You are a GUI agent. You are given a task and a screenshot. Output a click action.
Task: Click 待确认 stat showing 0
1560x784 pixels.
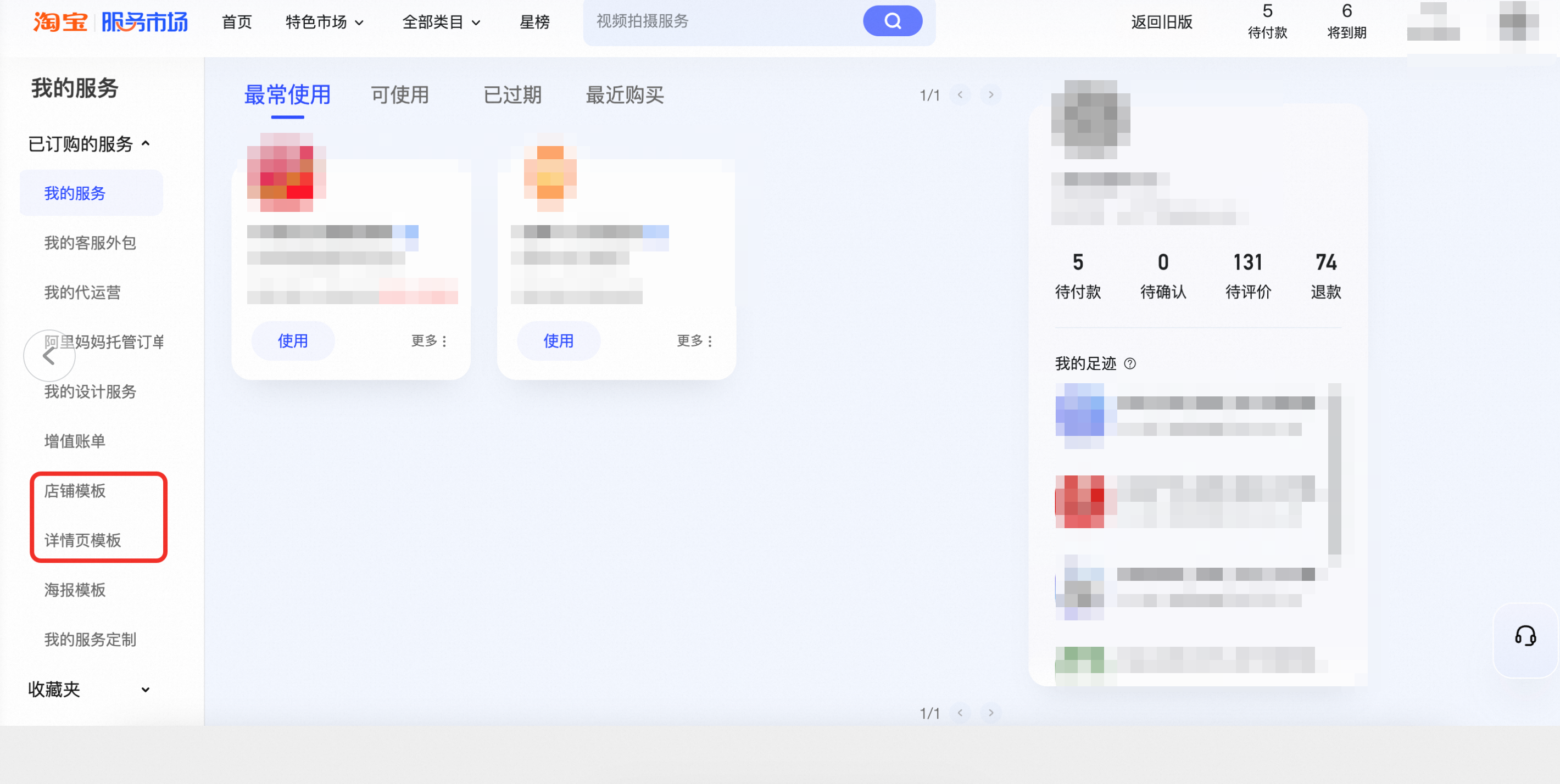click(1163, 276)
